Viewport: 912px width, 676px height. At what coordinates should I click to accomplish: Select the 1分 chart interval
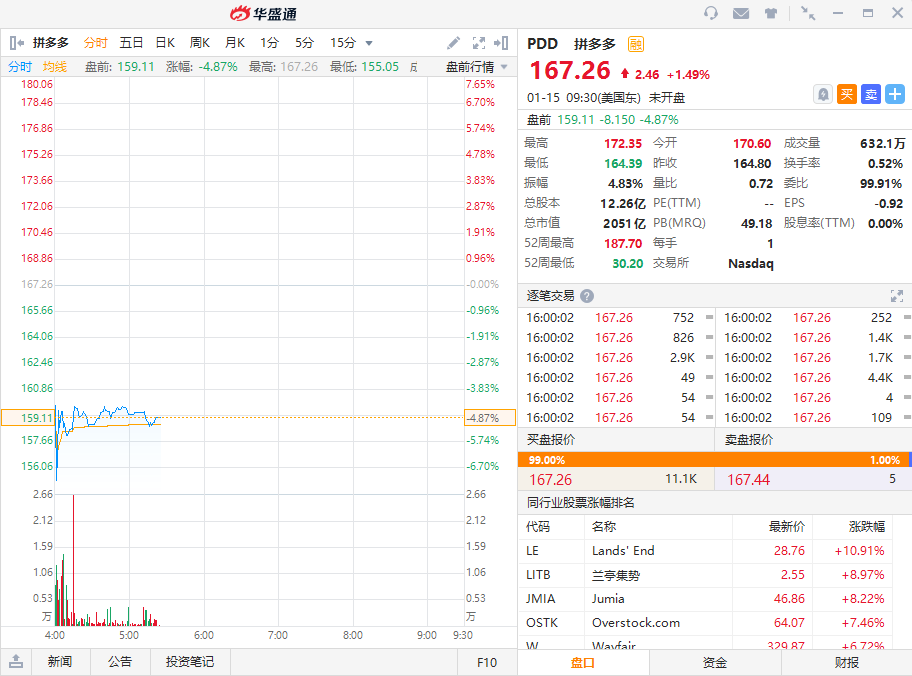coord(269,42)
